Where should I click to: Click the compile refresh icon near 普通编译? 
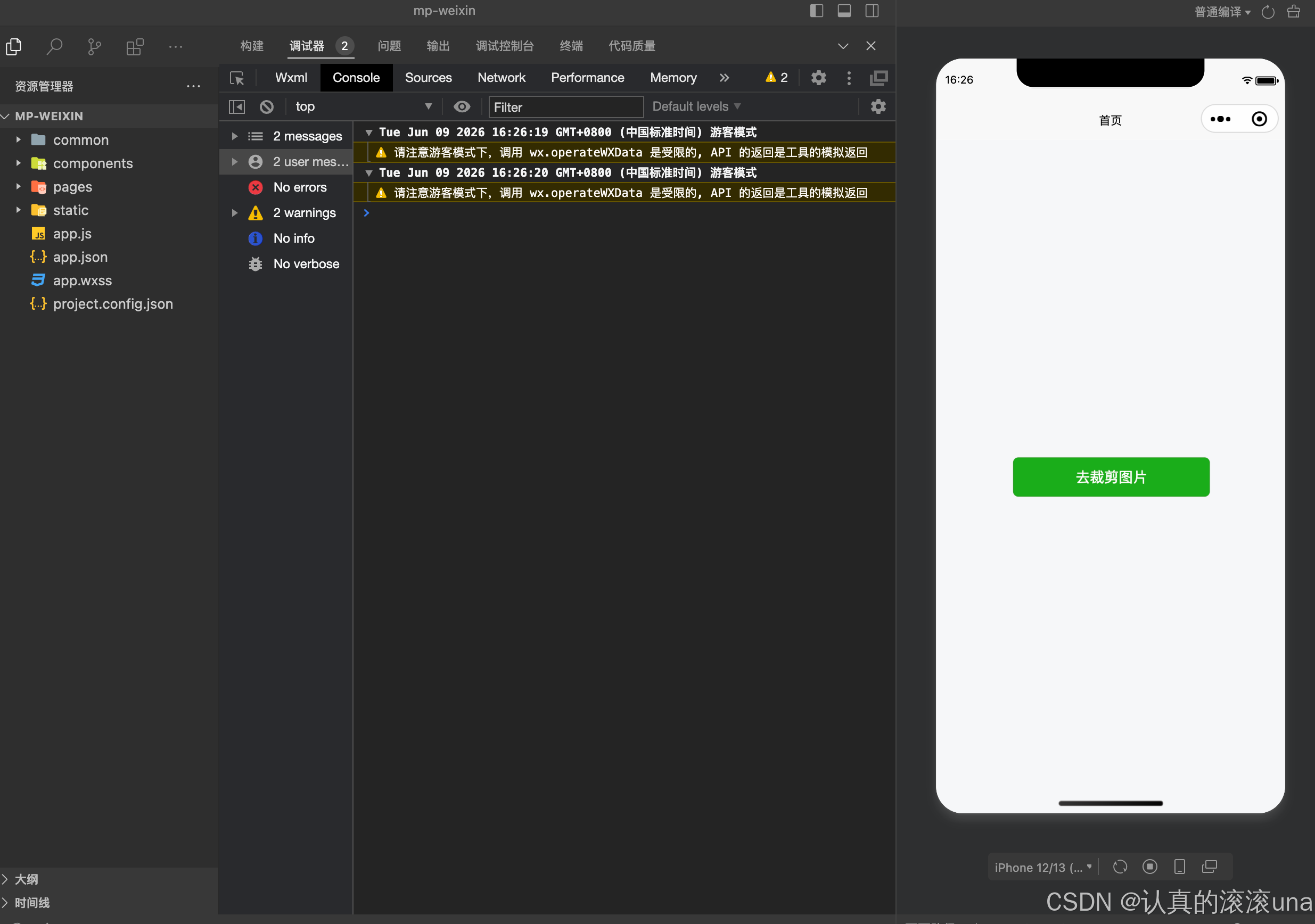1268,12
